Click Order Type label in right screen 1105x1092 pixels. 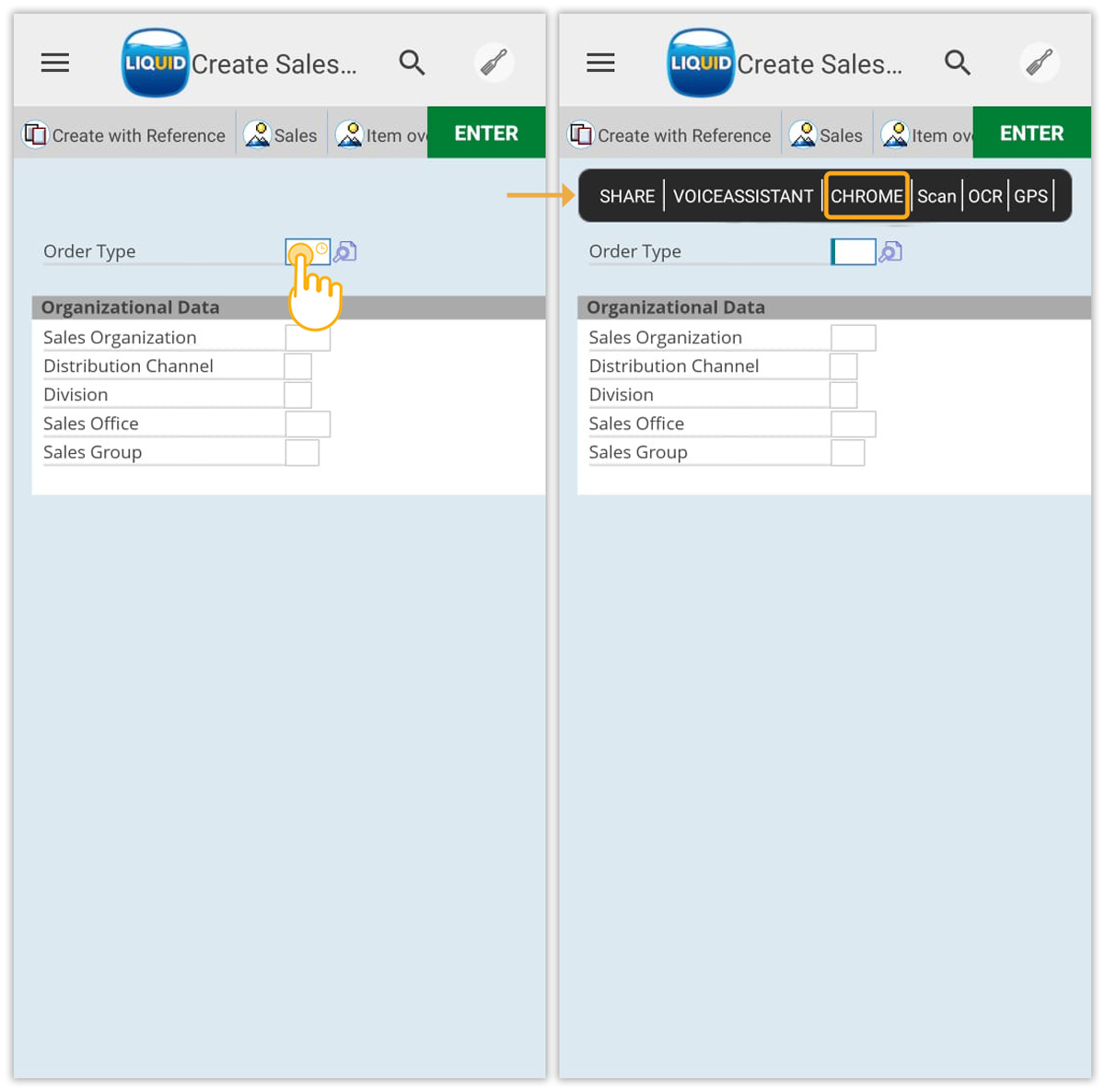click(x=634, y=251)
